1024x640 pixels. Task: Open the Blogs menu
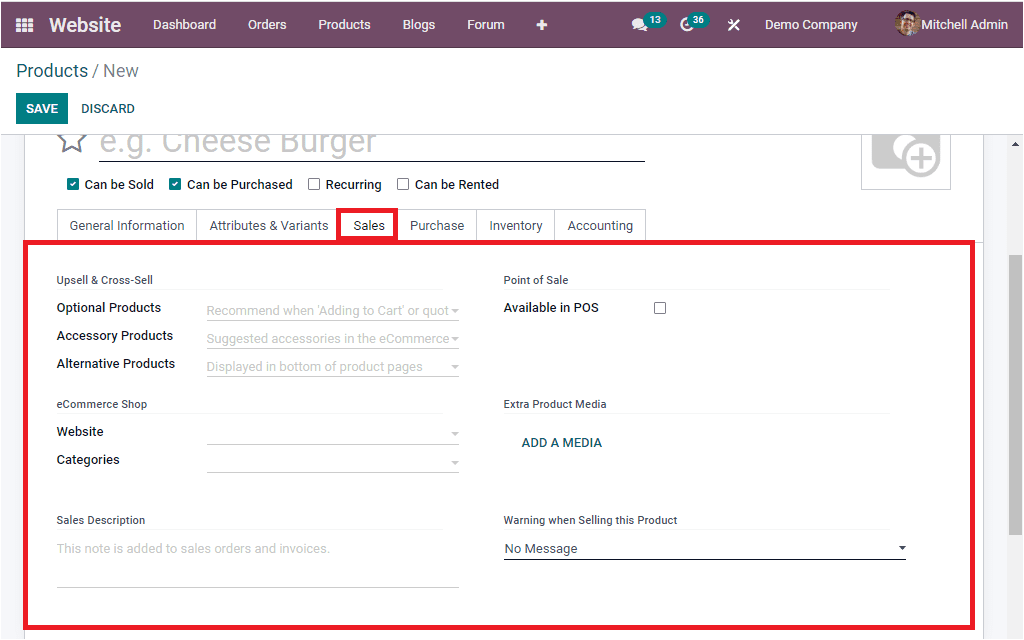418,24
